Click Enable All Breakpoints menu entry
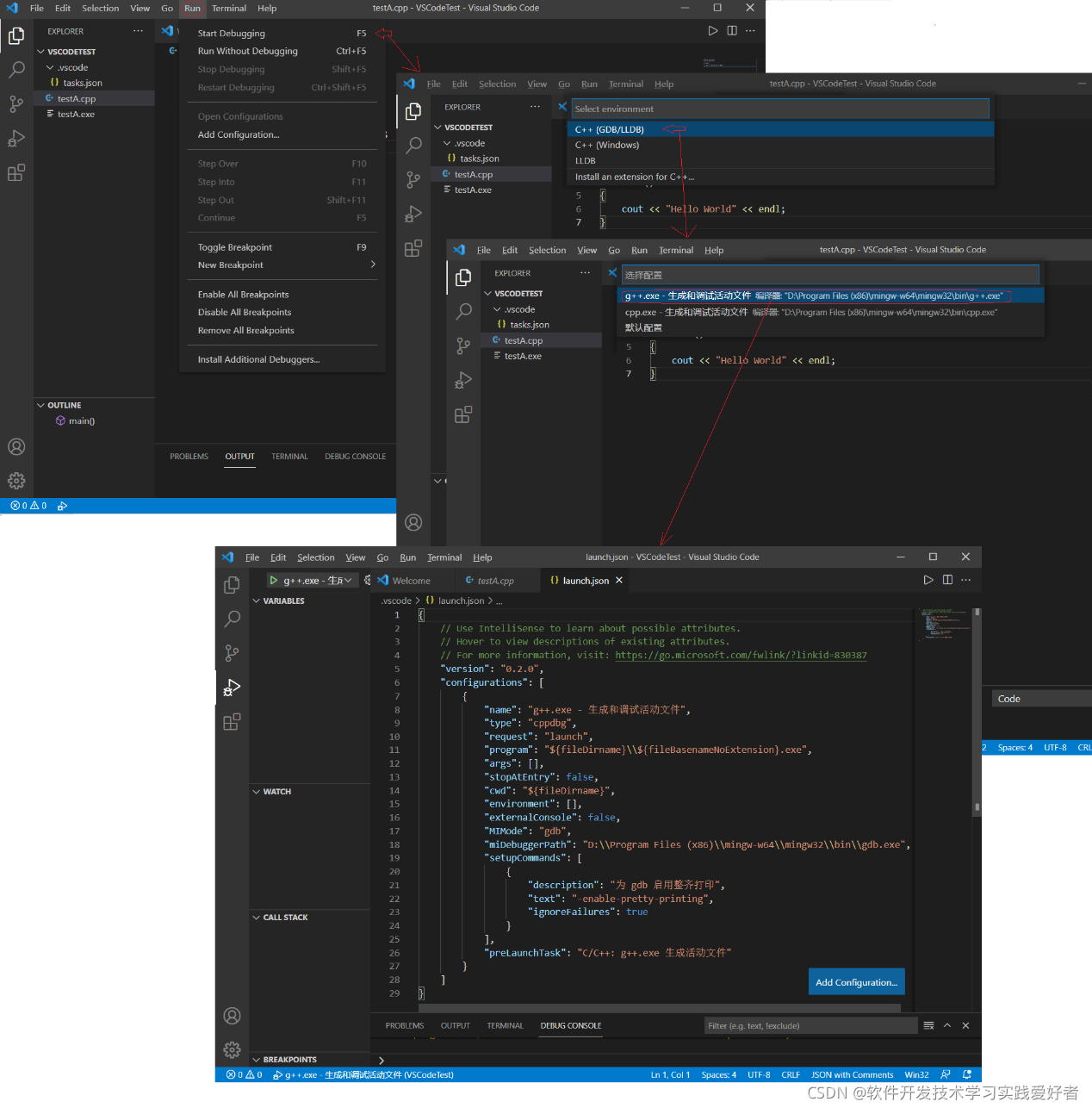 tap(282, 295)
